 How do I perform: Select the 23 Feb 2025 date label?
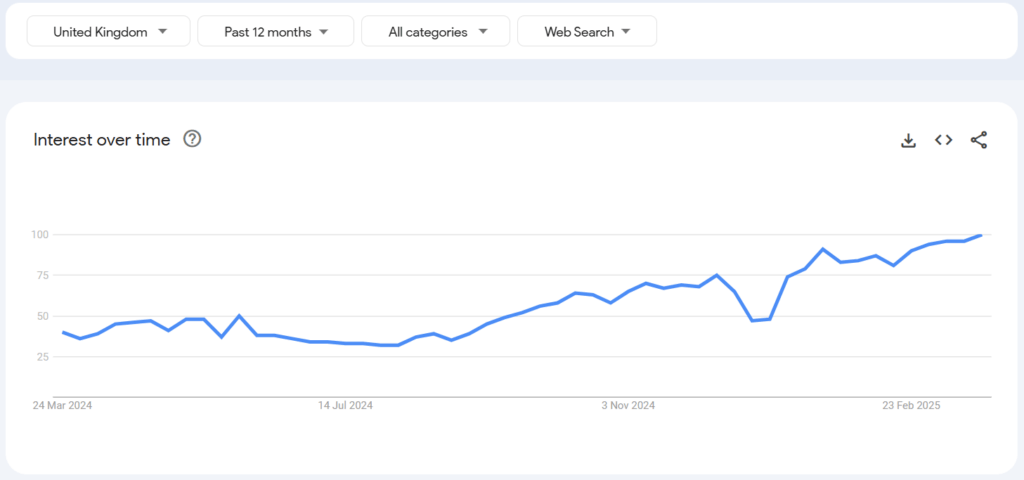tap(911, 405)
